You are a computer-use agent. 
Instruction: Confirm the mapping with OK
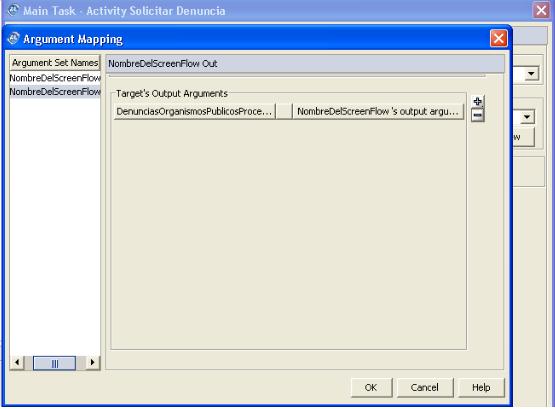point(371,387)
